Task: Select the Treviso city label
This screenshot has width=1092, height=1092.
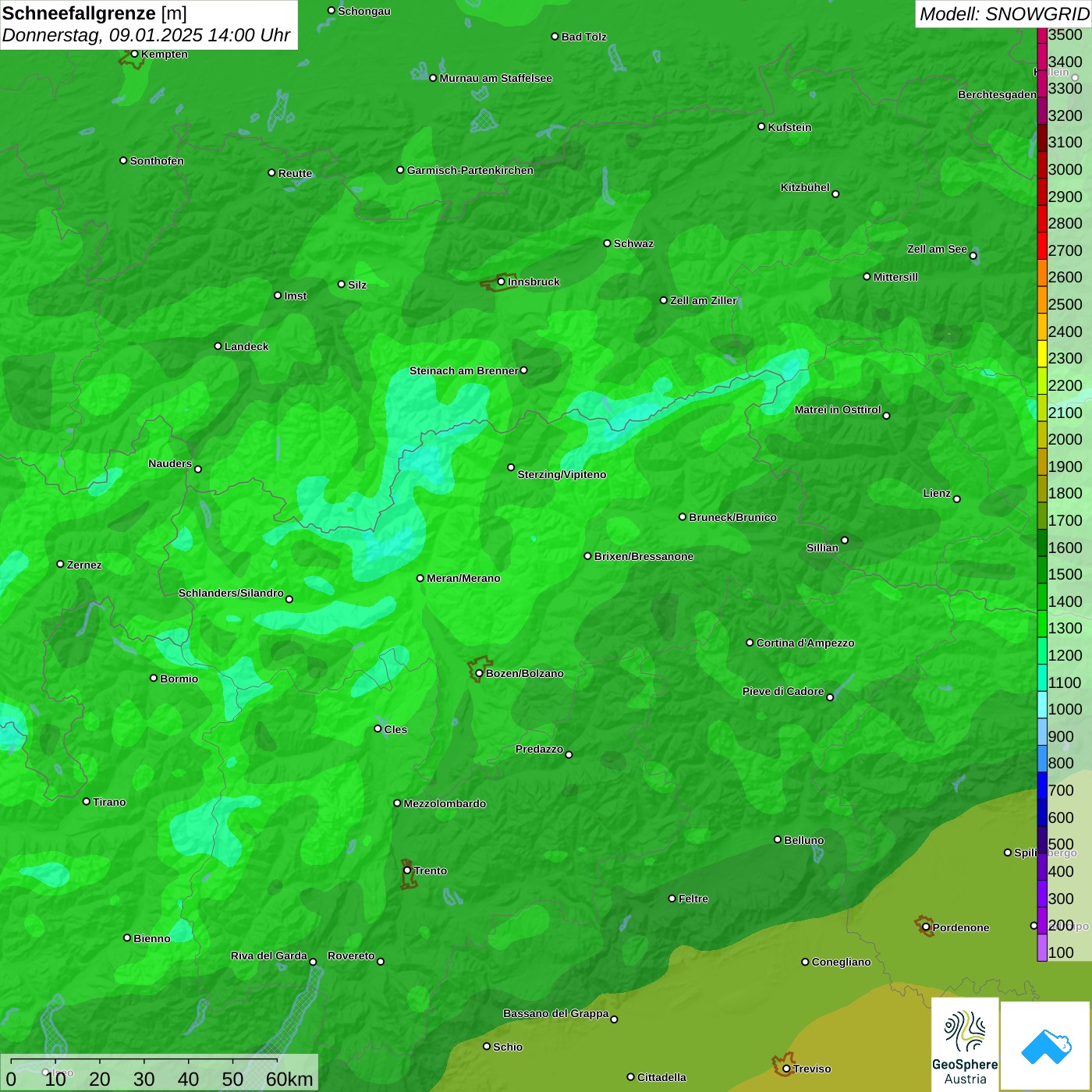Action: [x=812, y=1069]
